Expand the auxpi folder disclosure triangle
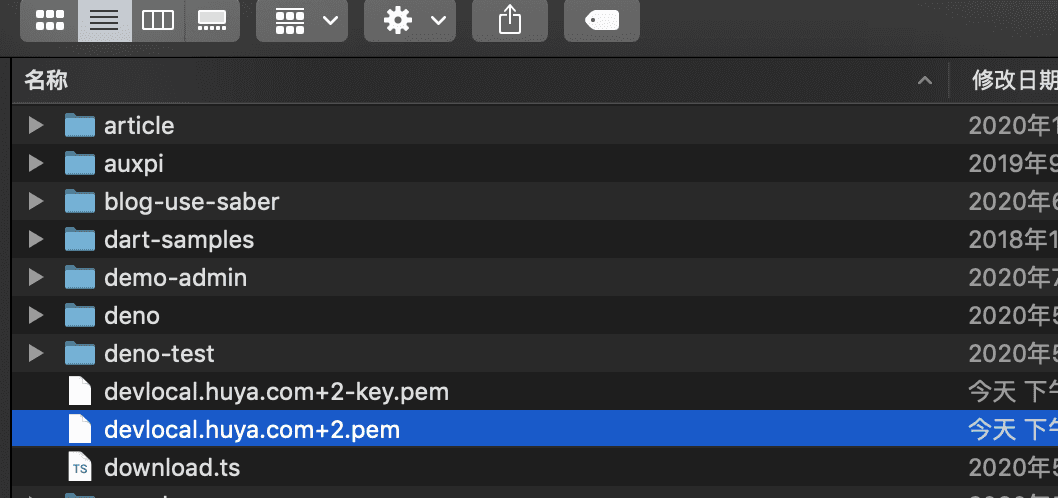 (x=36, y=164)
